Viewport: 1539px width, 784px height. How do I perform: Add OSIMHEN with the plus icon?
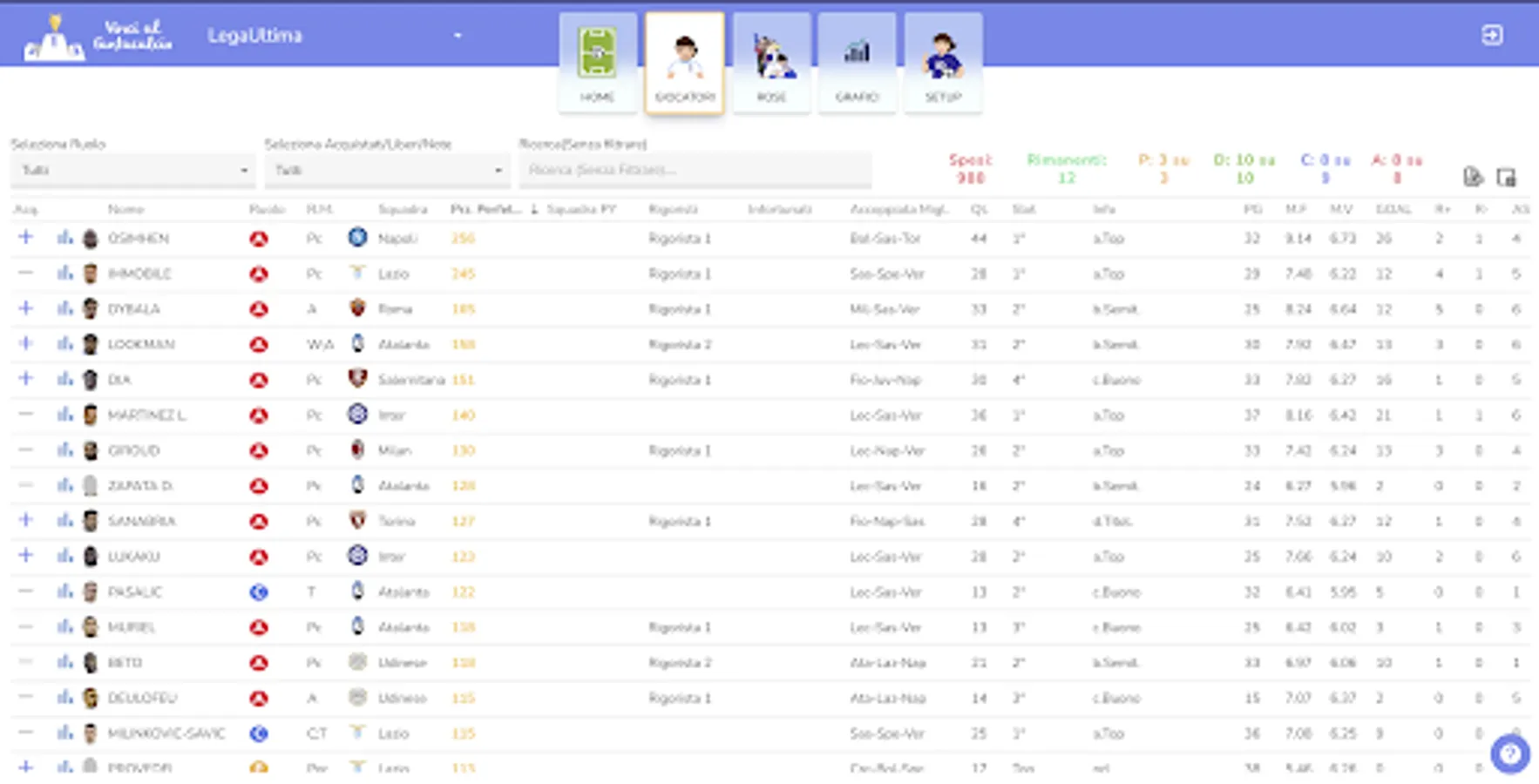point(25,237)
